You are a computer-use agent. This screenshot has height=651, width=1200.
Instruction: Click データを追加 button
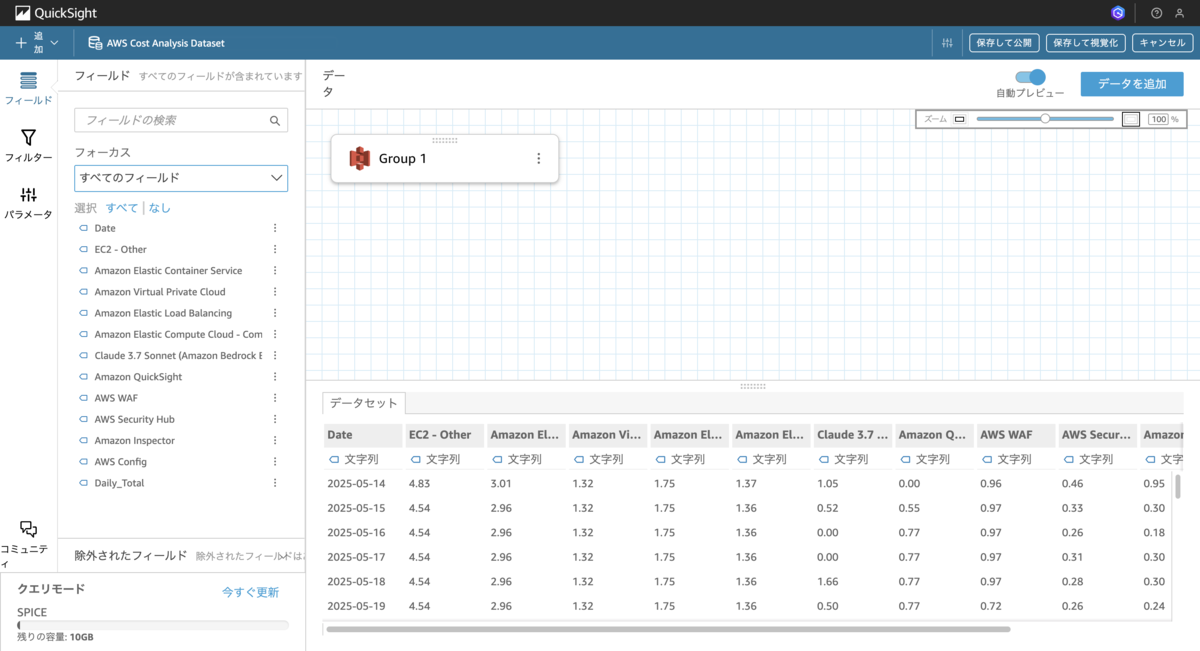(x=1132, y=84)
